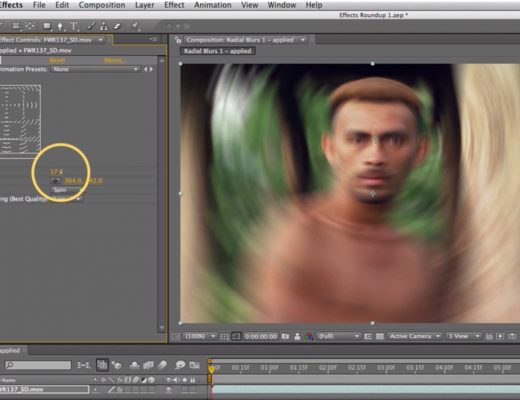Open the Active Camera 3D view dropdown

(415, 336)
